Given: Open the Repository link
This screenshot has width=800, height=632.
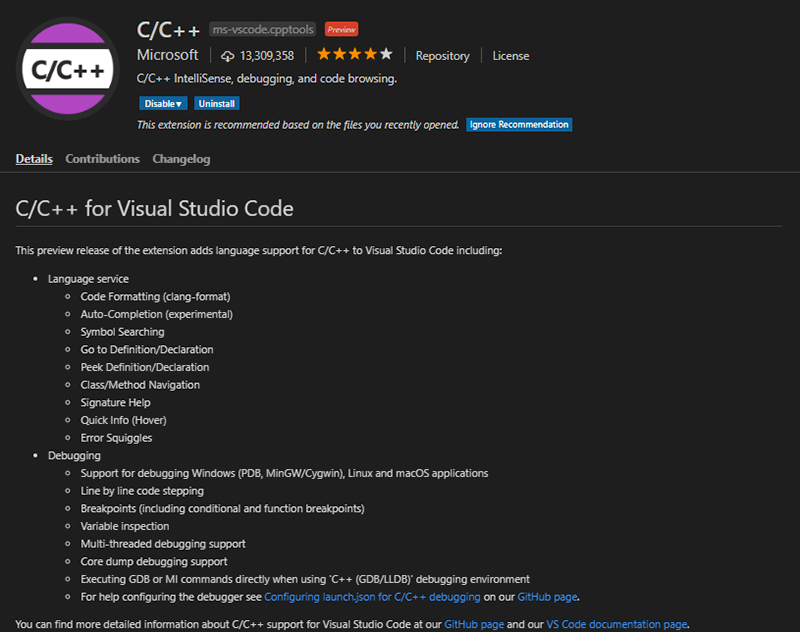Looking at the screenshot, I should click(x=442, y=56).
